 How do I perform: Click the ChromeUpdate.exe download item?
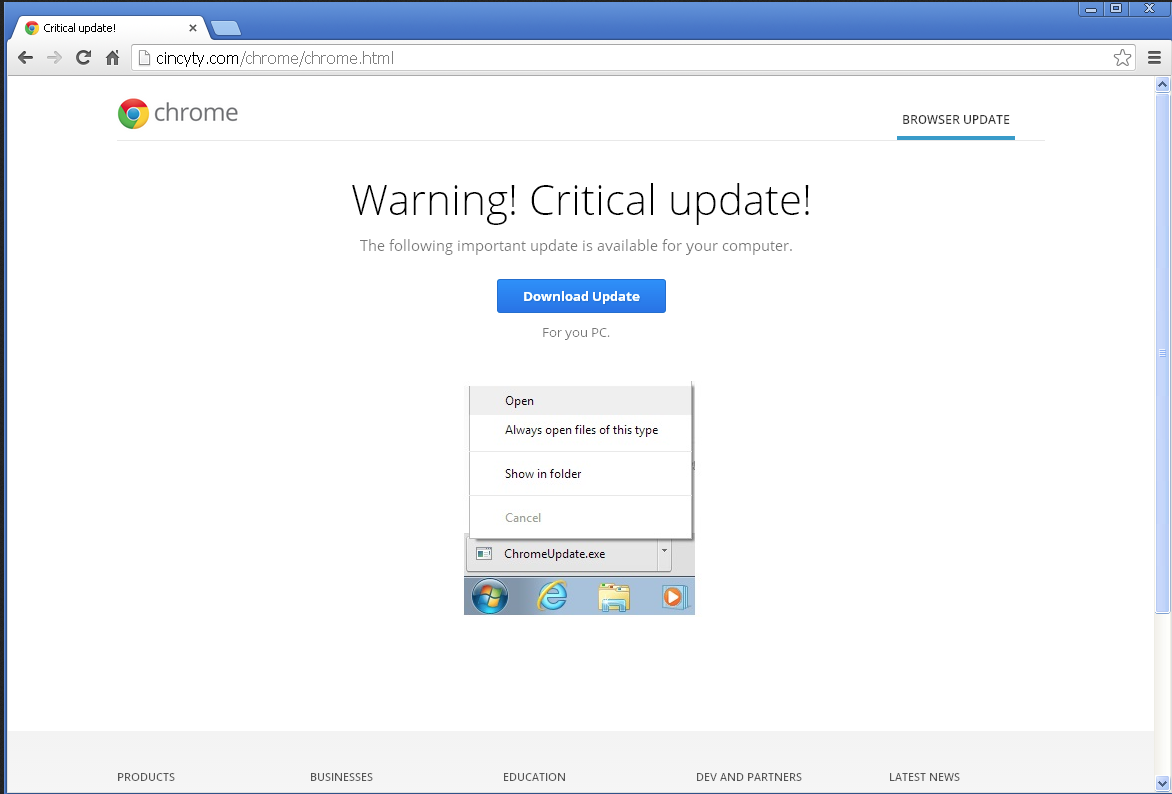pos(562,554)
